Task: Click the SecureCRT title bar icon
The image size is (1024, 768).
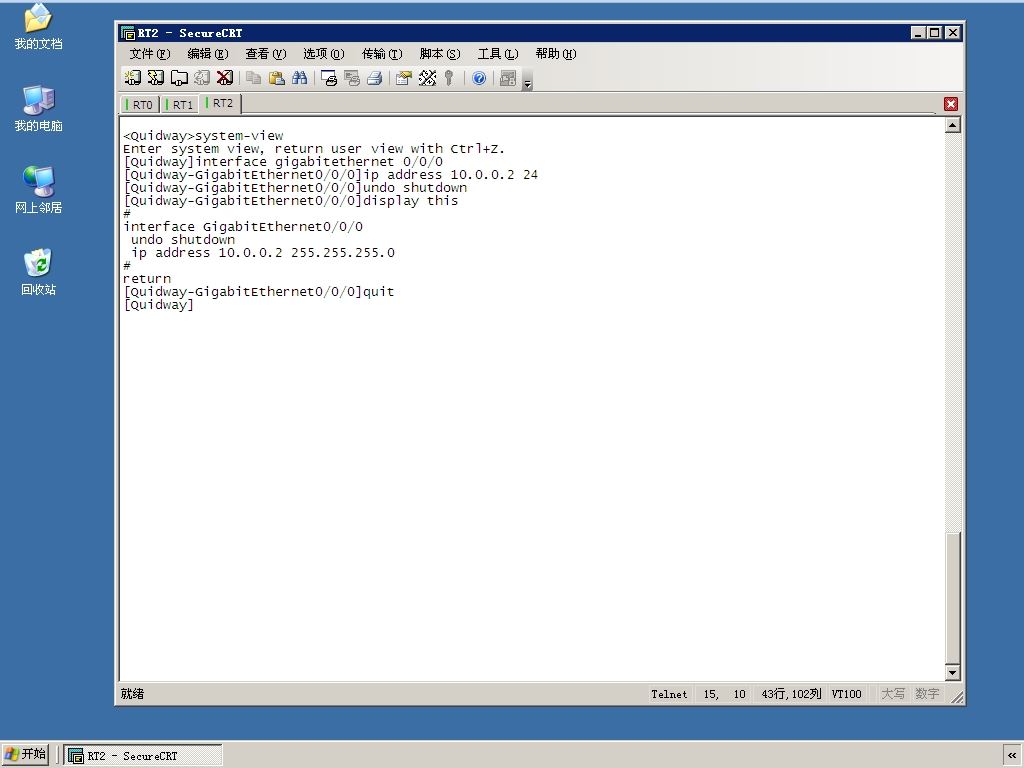Action: [128, 33]
